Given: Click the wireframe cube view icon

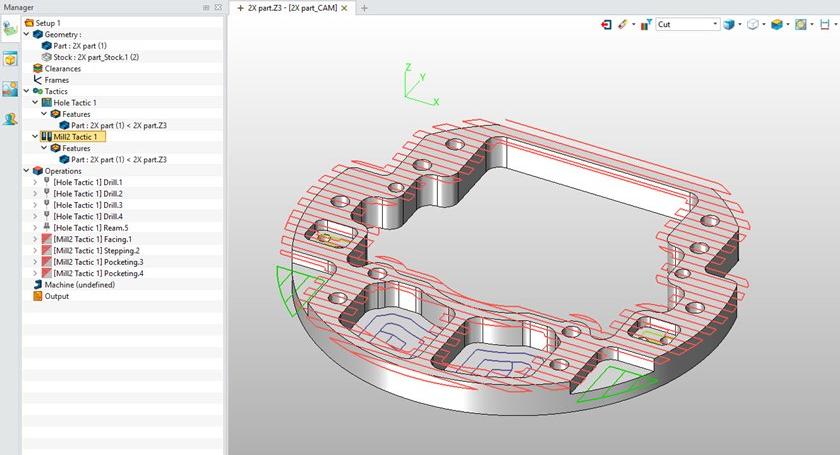Looking at the screenshot, I should tap(753, 25).
